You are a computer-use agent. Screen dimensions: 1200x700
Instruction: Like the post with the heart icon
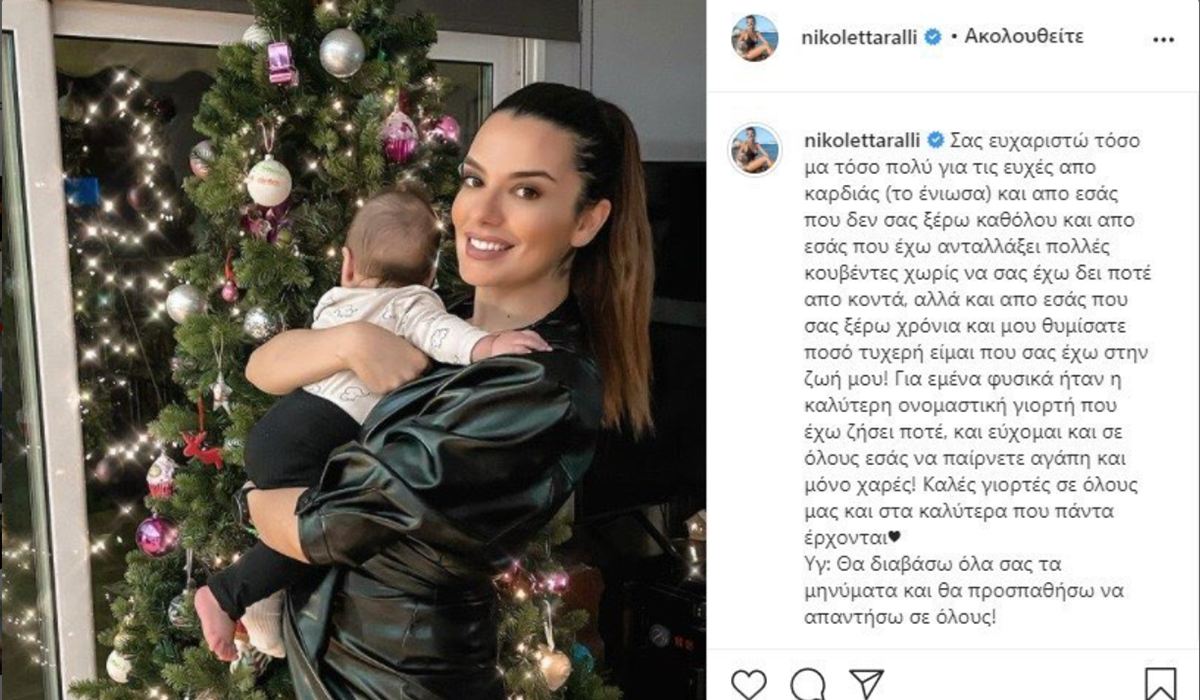pos(748,684)
